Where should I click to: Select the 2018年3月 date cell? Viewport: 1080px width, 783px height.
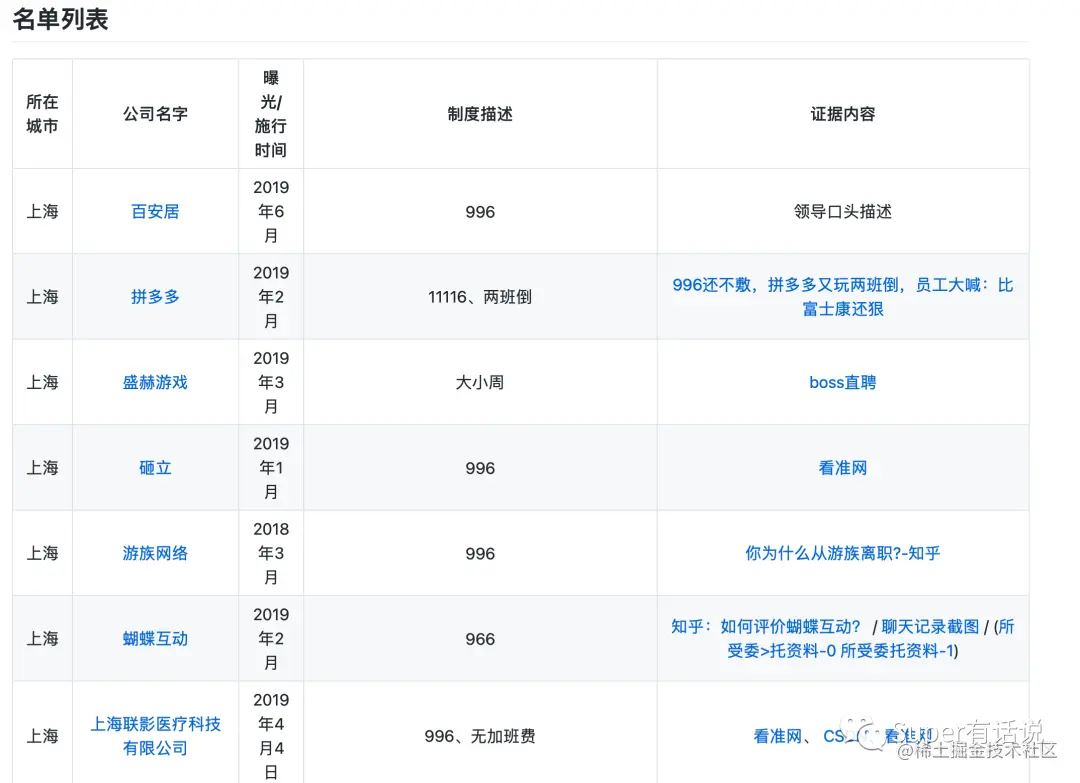click(x=271, y=553)
